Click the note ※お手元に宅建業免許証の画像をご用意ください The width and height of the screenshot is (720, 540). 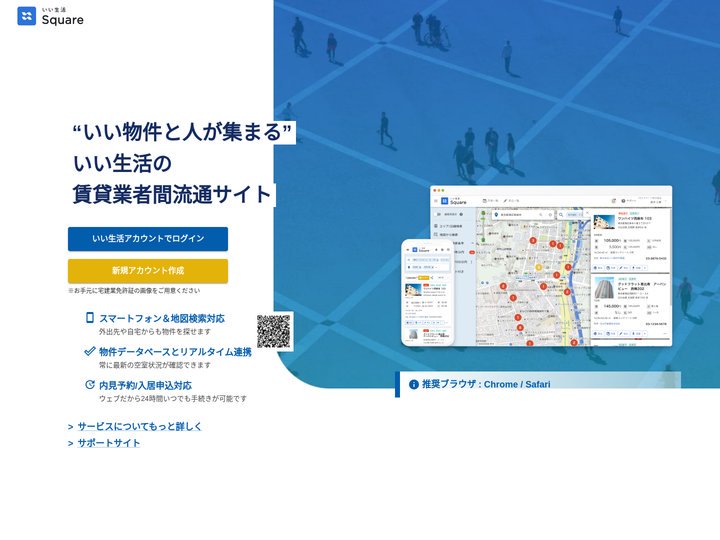coord(134,291)
